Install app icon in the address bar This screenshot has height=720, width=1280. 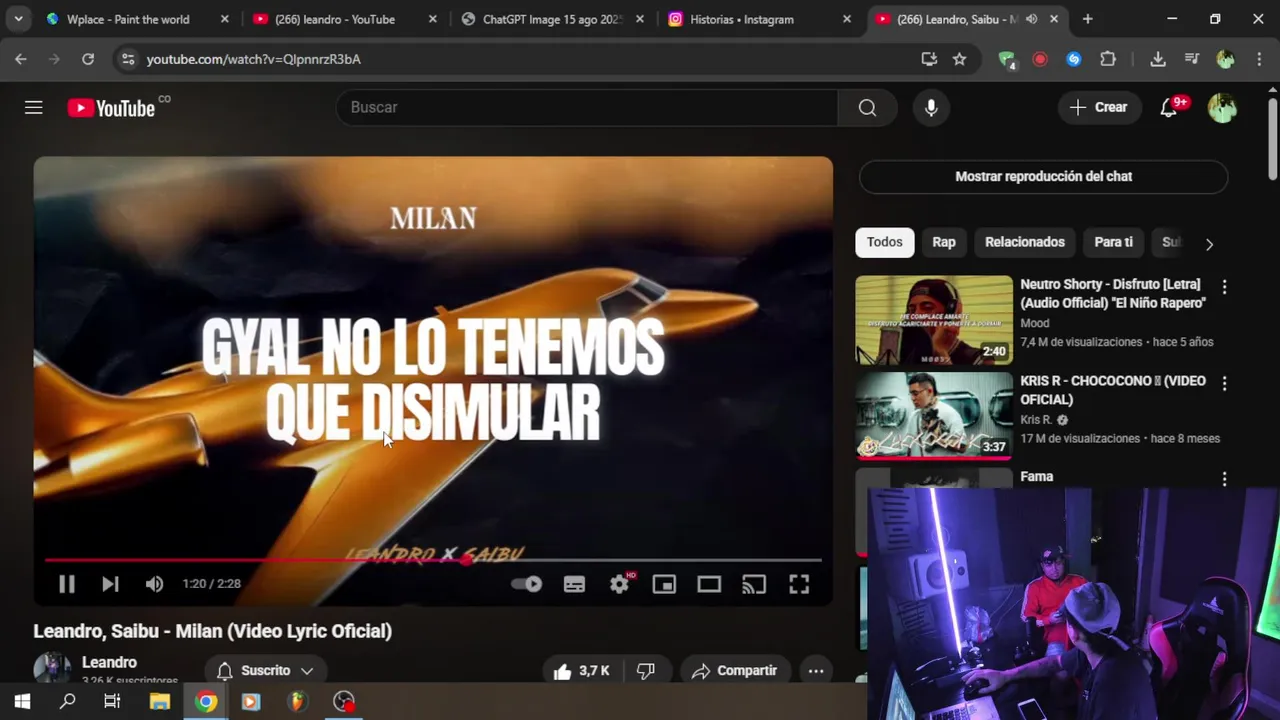929,59
